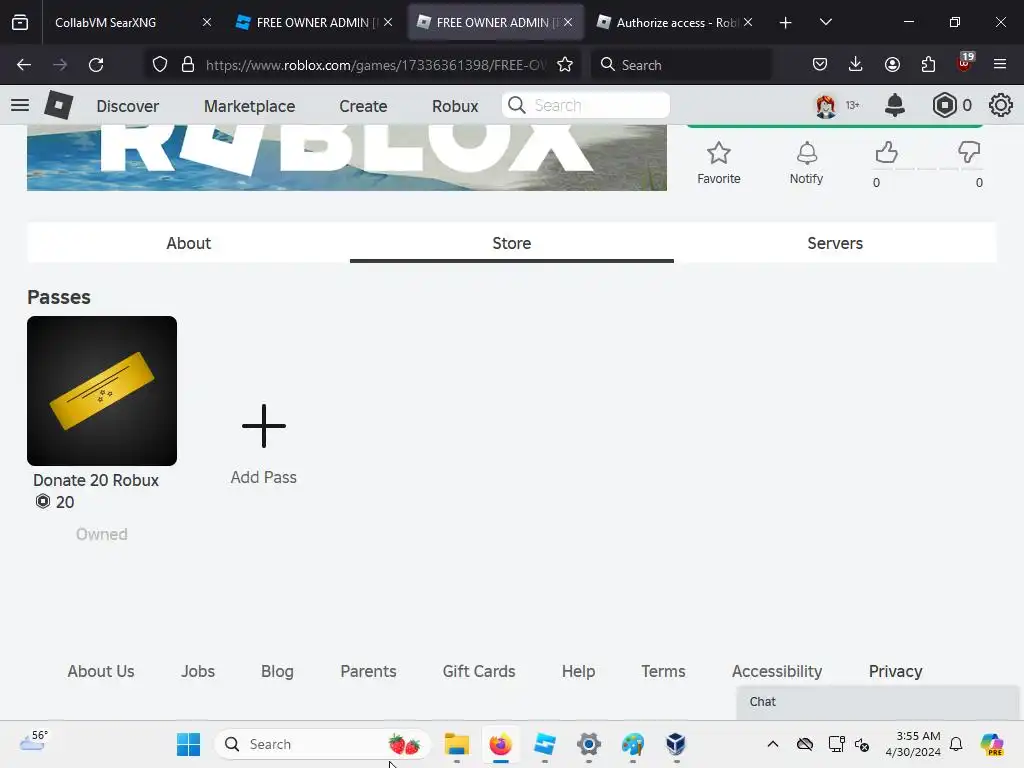The width and height of the screenshot is (1024, 768).
Task: Open the Firefox account icon
Action: 892,65
